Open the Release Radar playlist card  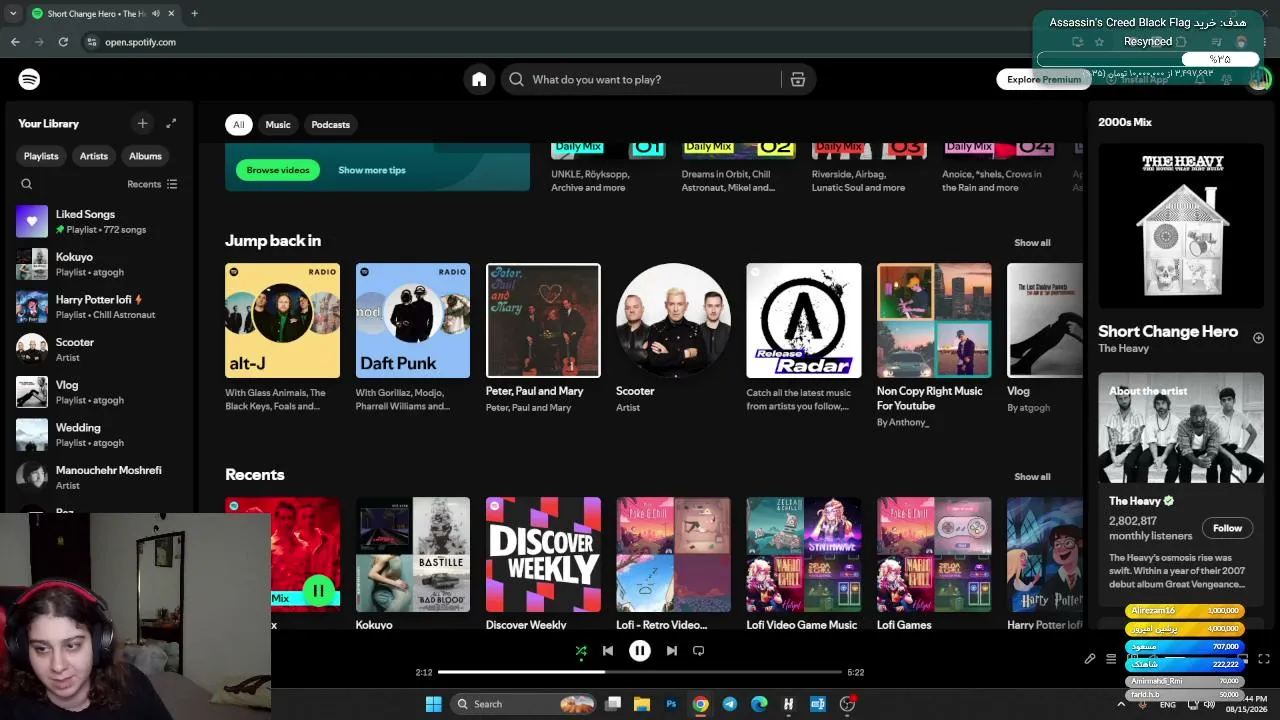point(804,338)
